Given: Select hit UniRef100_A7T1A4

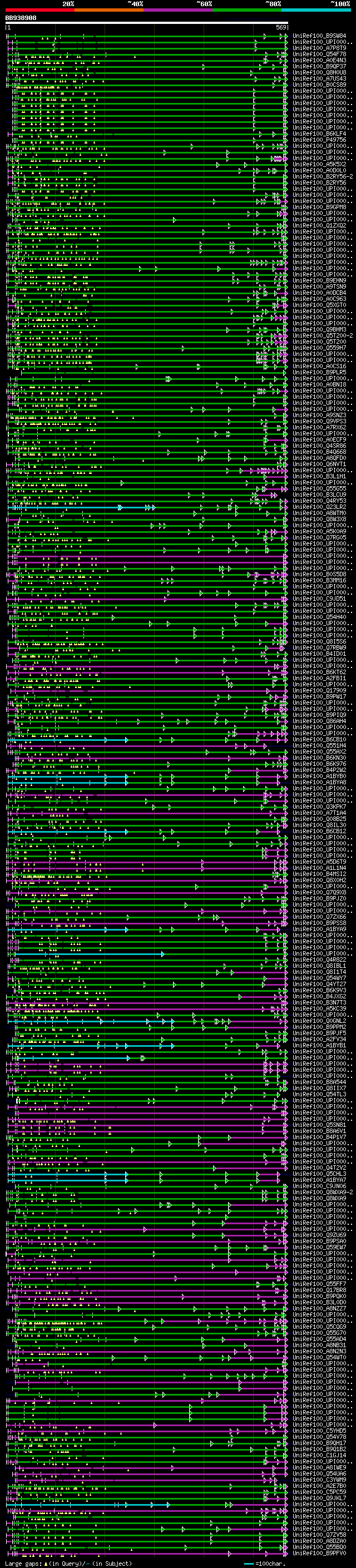Looking at the screenshot, I should [319, 813].
